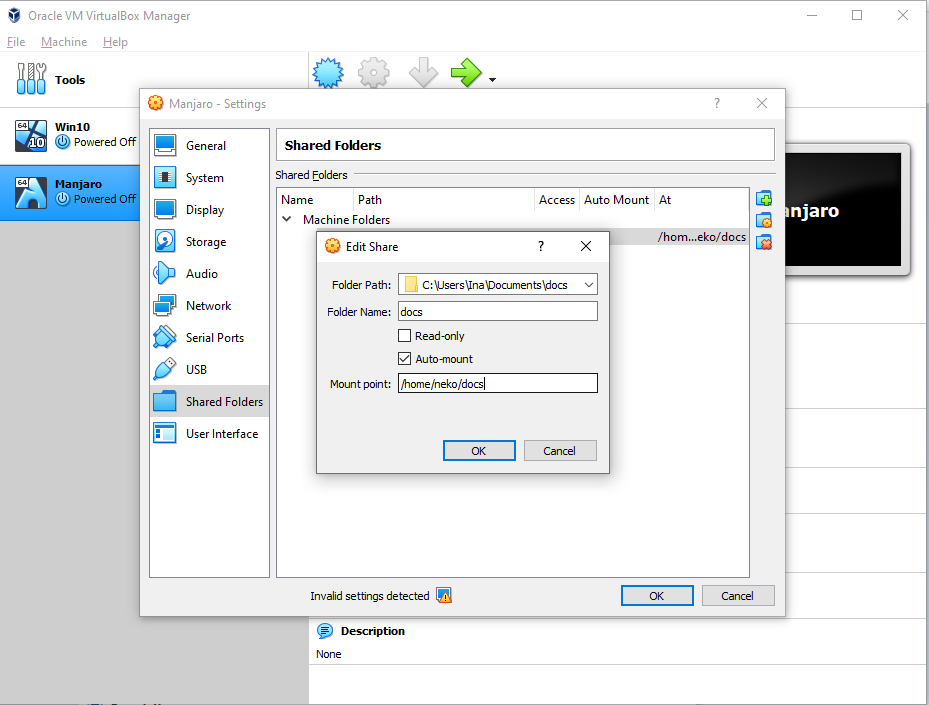Toggle the Read-only checkbox

tap(405, 336)
